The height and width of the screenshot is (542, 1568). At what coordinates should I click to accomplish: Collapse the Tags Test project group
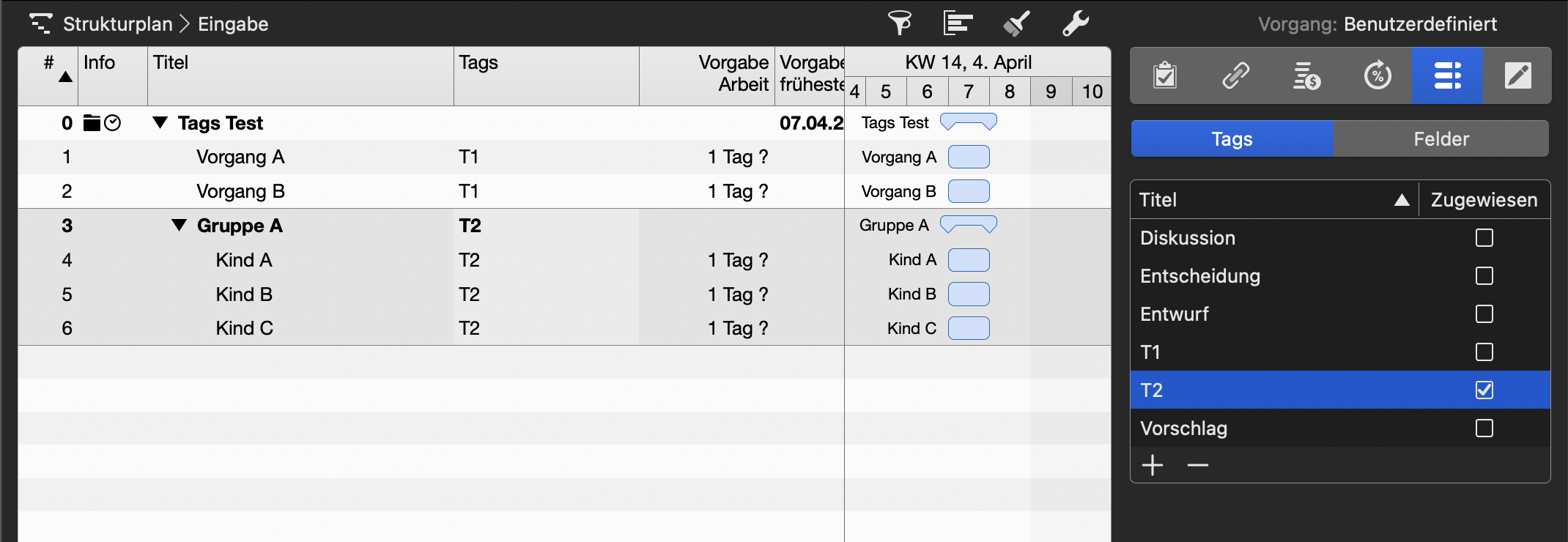click(160, 122)
